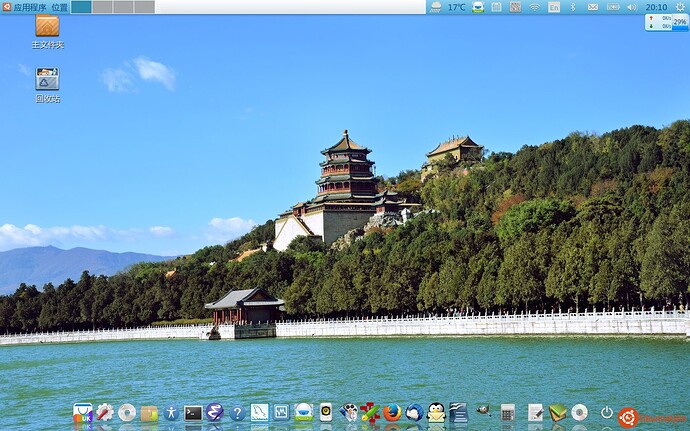Viewport: 690px width, 431px height.
Task: Switch to the first workspace in pager
Action: pos(81,7)
